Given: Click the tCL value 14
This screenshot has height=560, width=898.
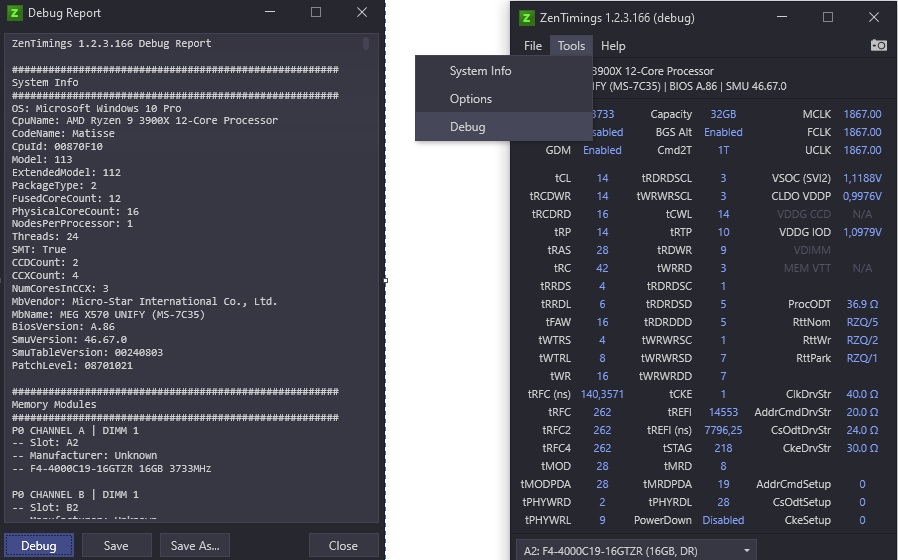Looking at the screenshot, I should tap(602, 178).
